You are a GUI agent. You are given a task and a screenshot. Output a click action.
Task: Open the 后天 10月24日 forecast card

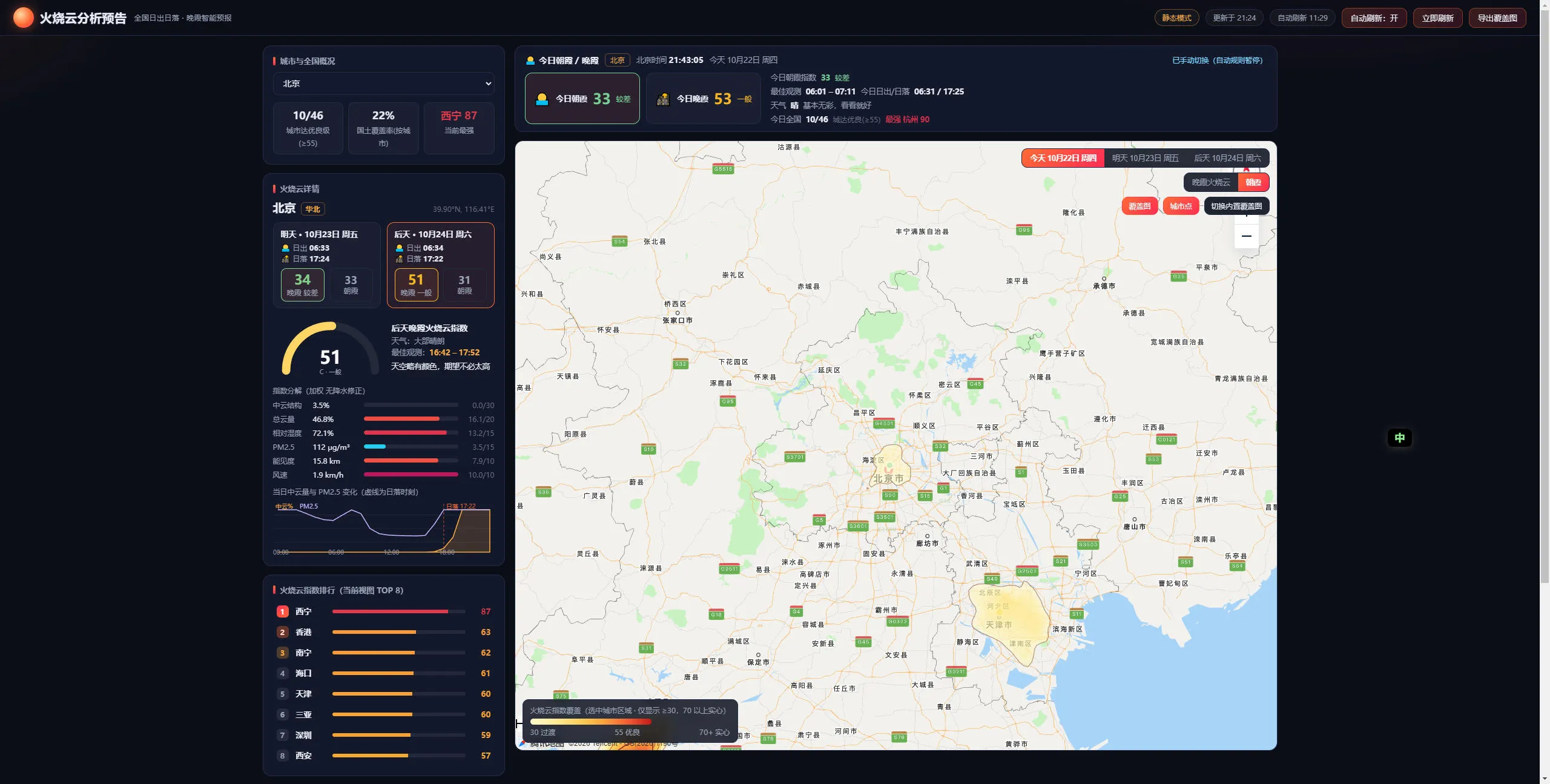click(x=441, y=265)
